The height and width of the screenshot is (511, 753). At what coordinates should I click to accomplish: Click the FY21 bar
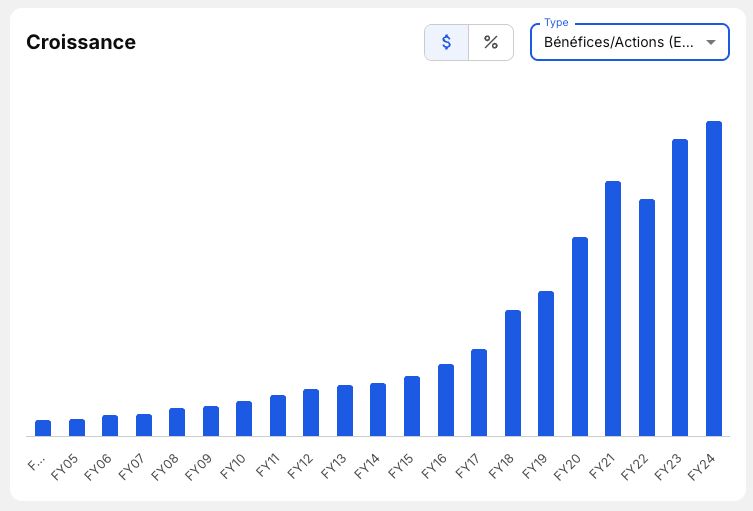coord(613,309)
